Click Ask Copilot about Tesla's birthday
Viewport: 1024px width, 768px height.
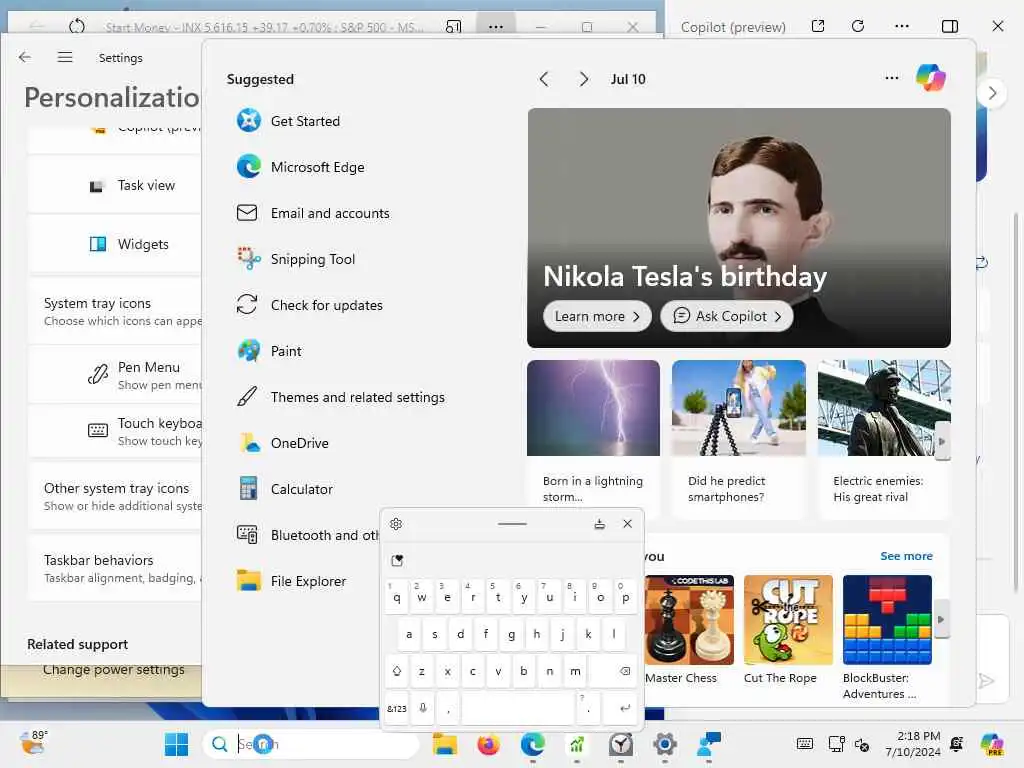click(x=726, y=316)
